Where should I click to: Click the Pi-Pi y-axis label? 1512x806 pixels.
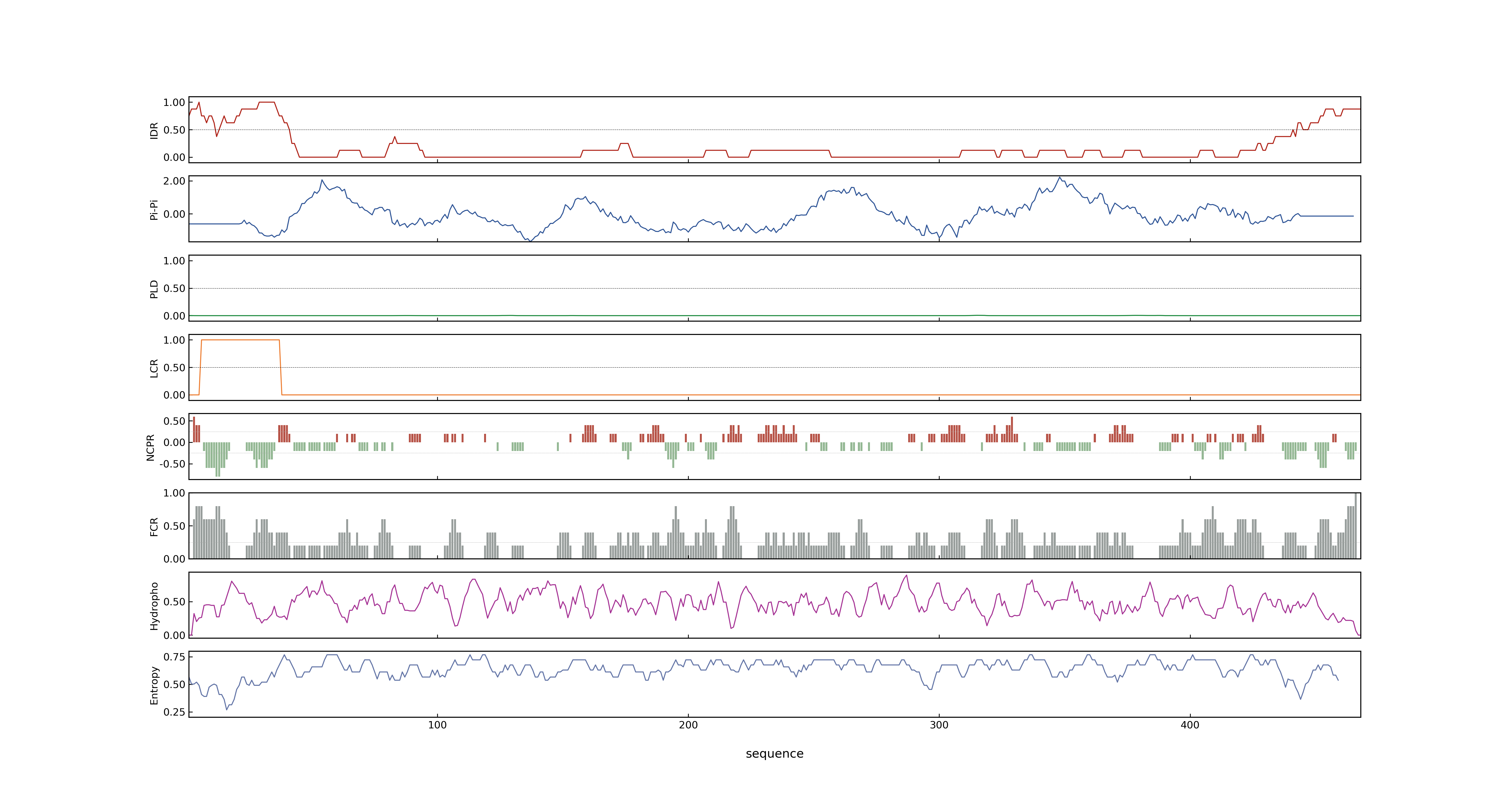154,209
